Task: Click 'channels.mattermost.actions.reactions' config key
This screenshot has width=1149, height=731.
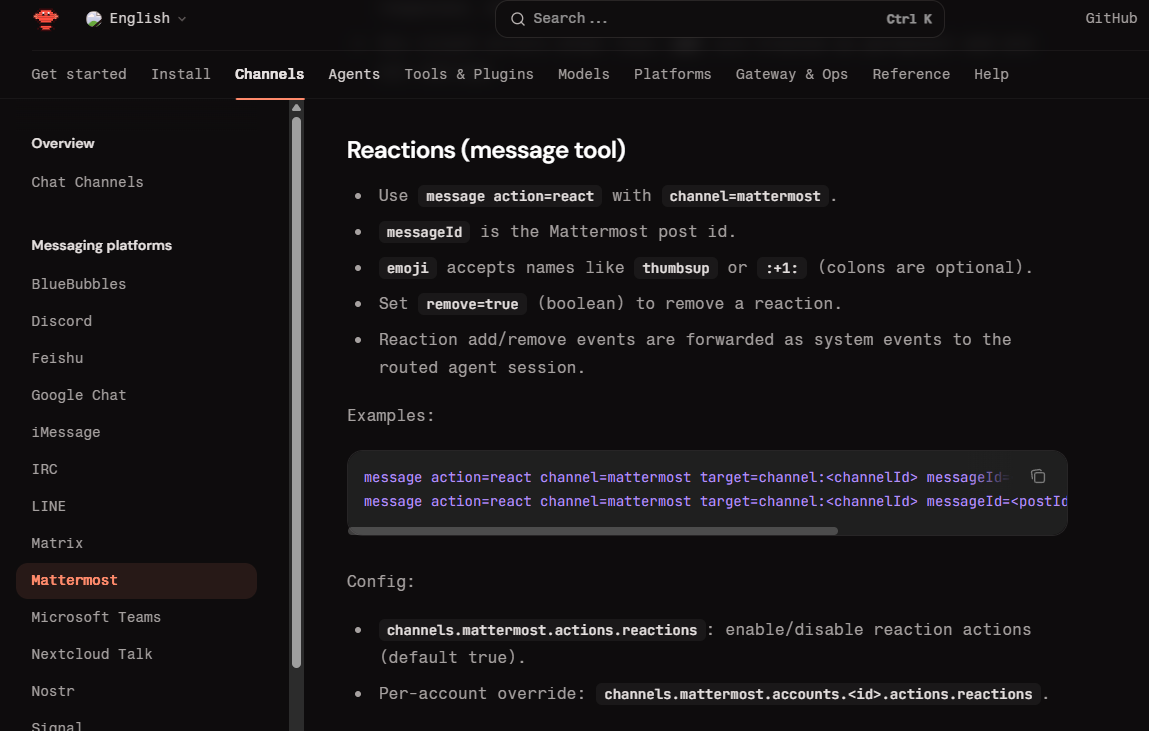Action: [542, 630]
